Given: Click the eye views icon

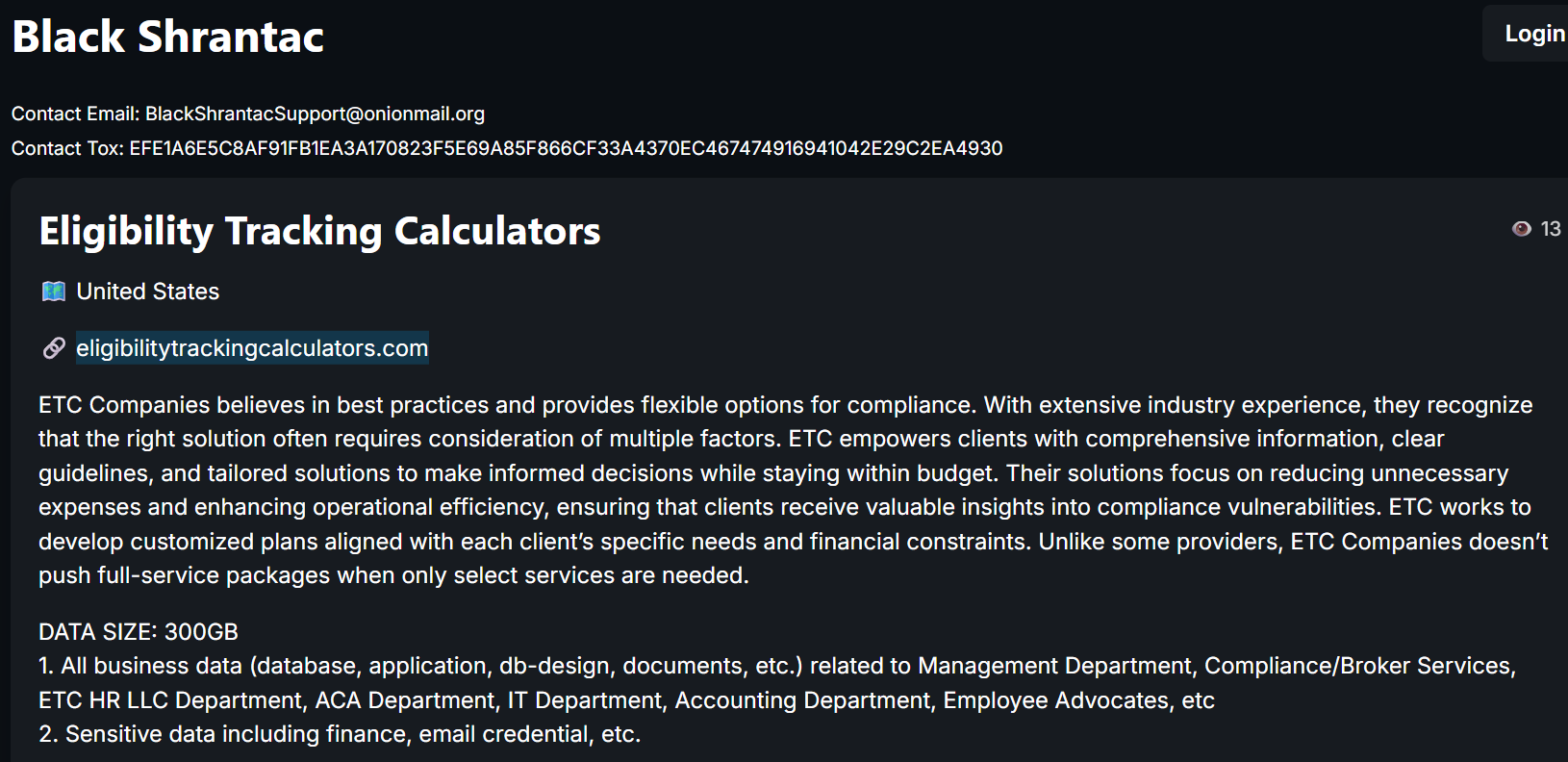Looking at the screenshot, I should pyautogui.click(x=1521, y=229).
